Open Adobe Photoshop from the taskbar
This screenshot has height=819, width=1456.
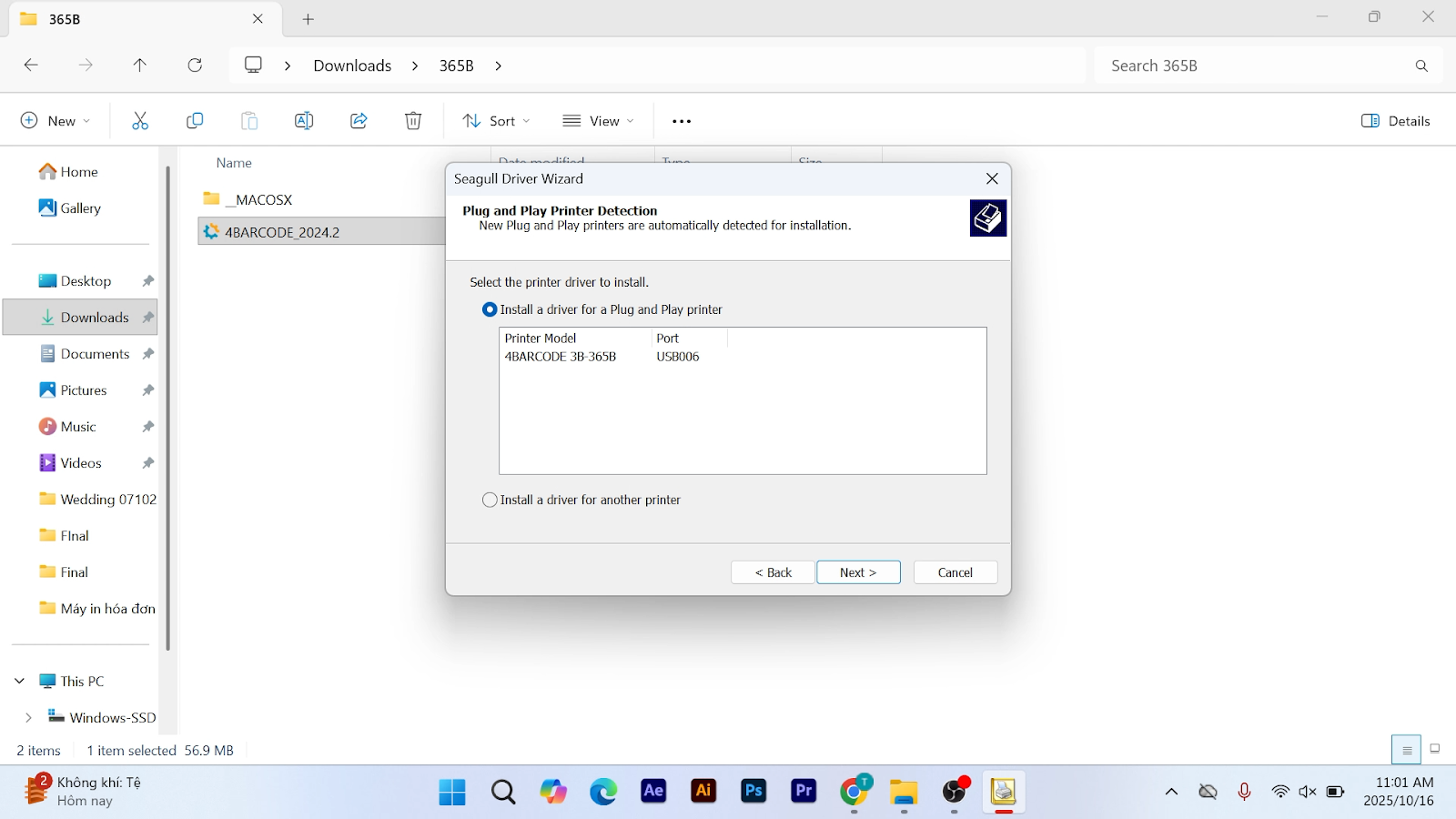(x=753, y=793)
